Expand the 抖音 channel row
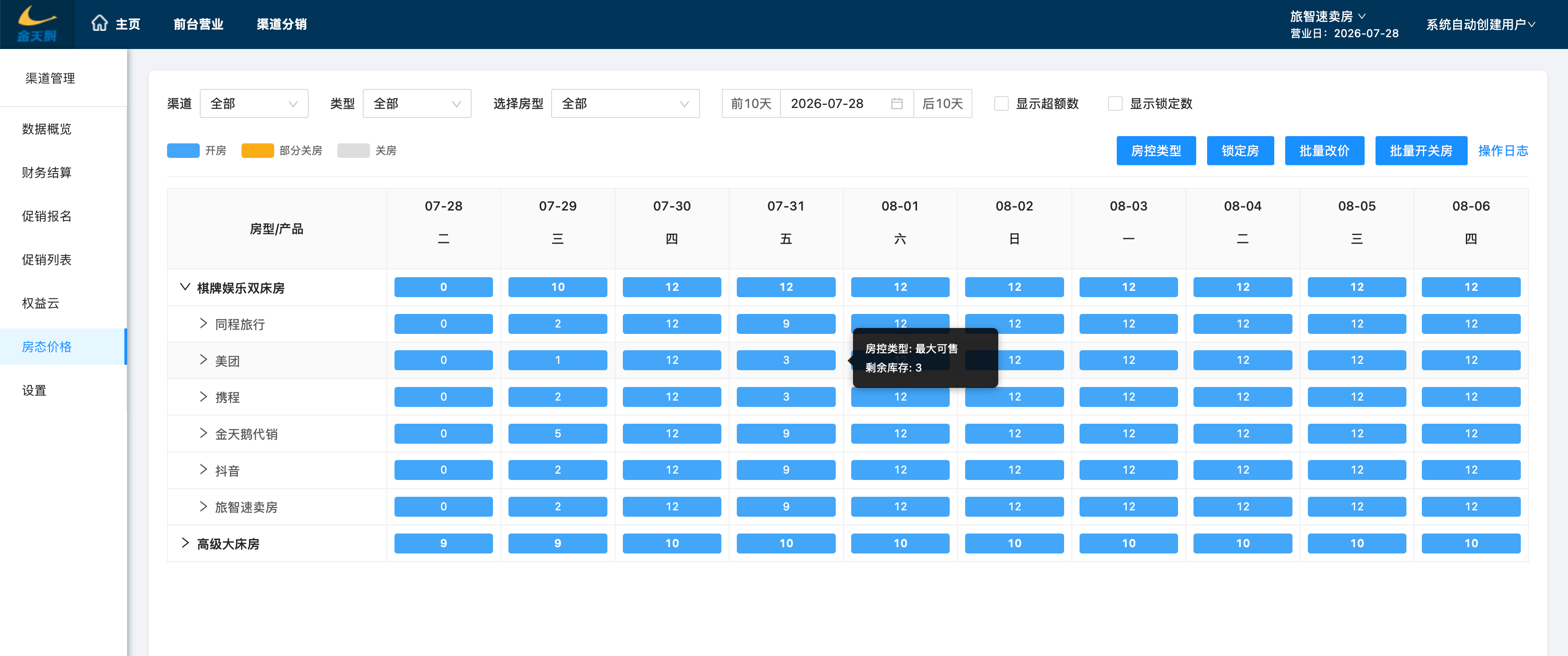Image resolution: width=1568 pixels, height=656 pixels. click(203, 470)
